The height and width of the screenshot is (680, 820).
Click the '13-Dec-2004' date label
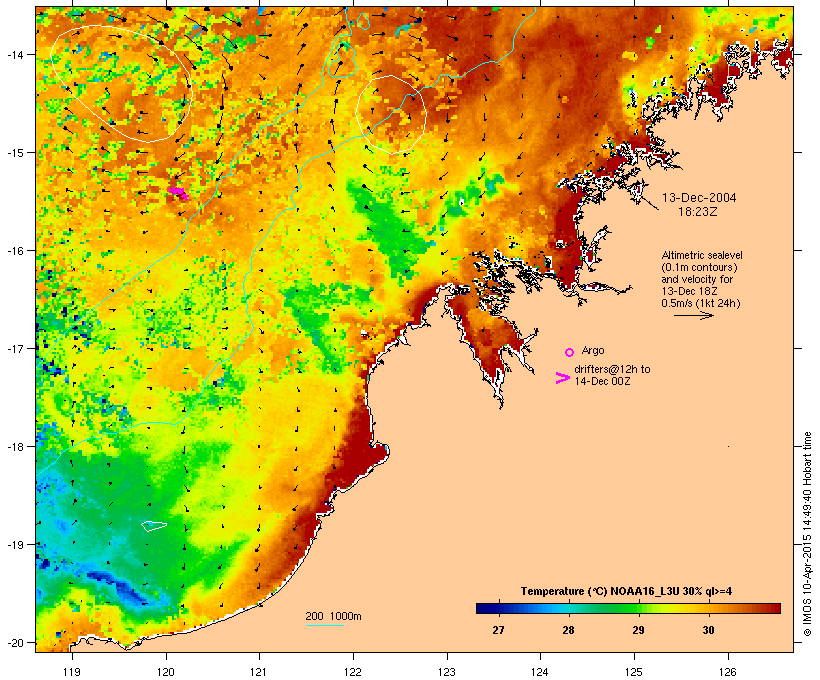point(699,198)
